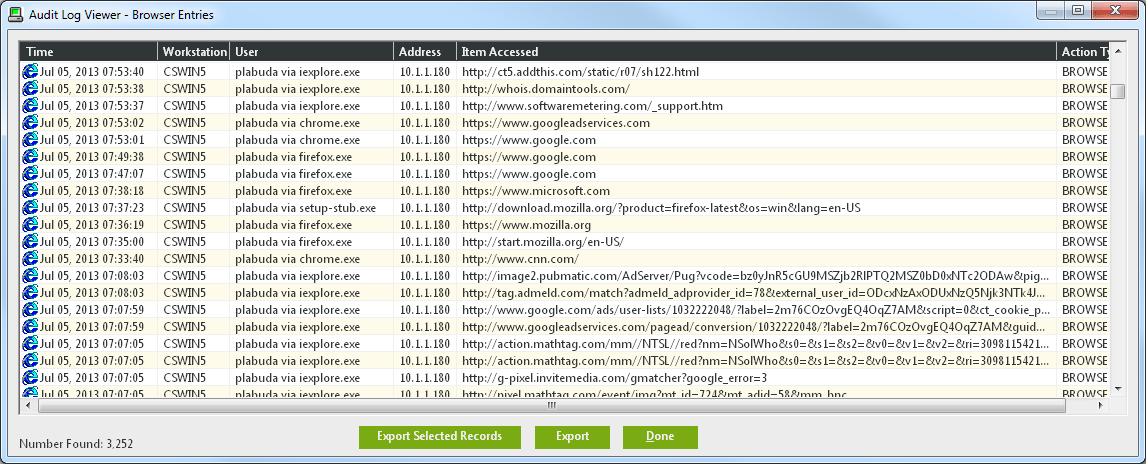Select the download.mozilla.org firefox-latest entry
Screen dimensions: 1146x464
click(661, 208)
